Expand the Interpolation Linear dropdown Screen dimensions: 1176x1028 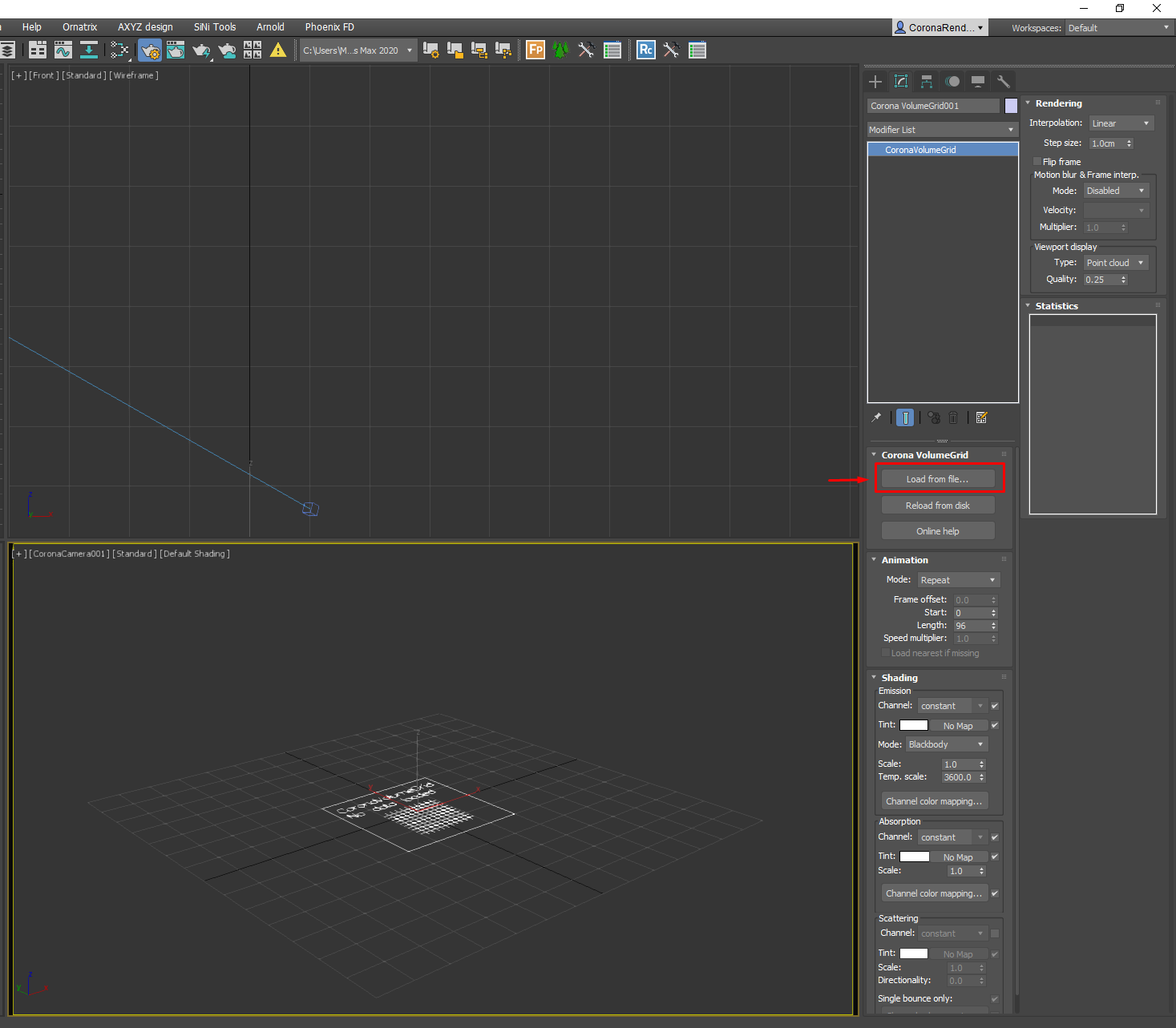[1121, 123]
